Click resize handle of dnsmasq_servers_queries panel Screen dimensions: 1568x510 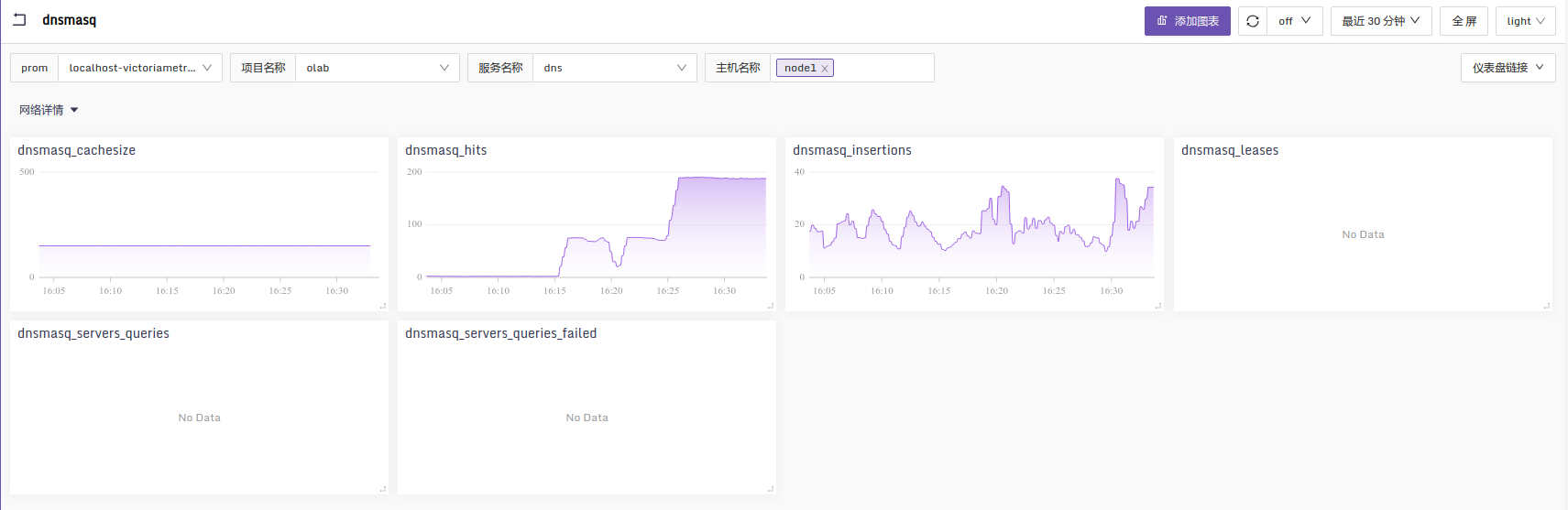point(383,489)
